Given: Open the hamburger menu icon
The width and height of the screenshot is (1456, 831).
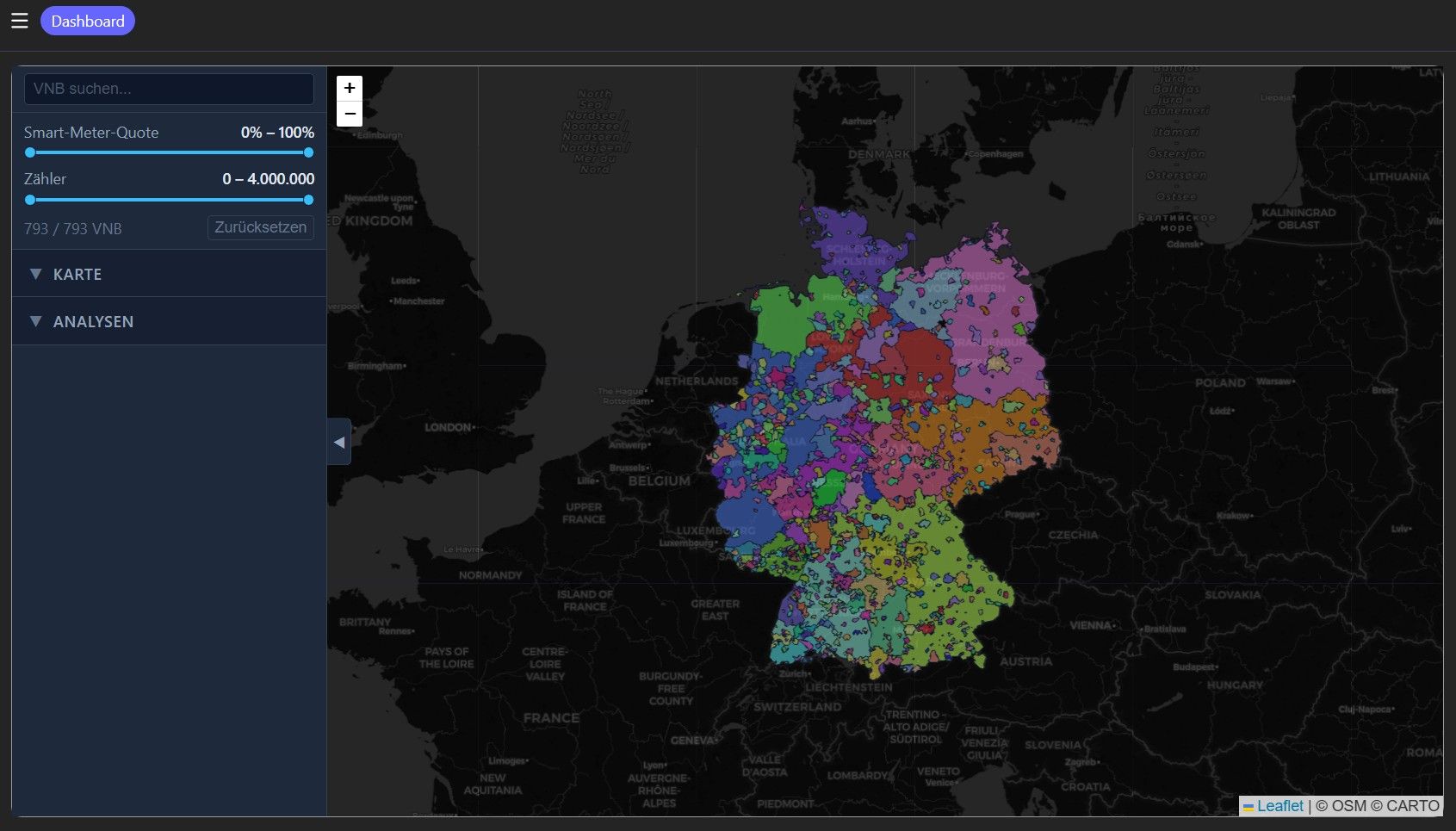Looking at the screenshot, I should point(20,21).
